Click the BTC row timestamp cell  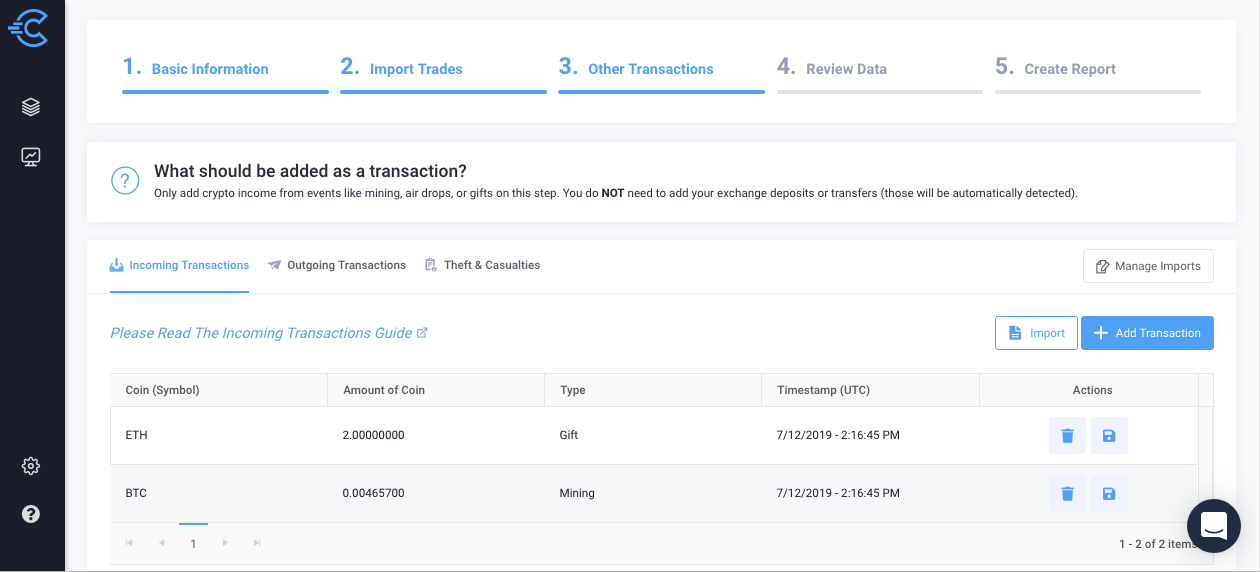pyautogui.click(x=870, y=494)
